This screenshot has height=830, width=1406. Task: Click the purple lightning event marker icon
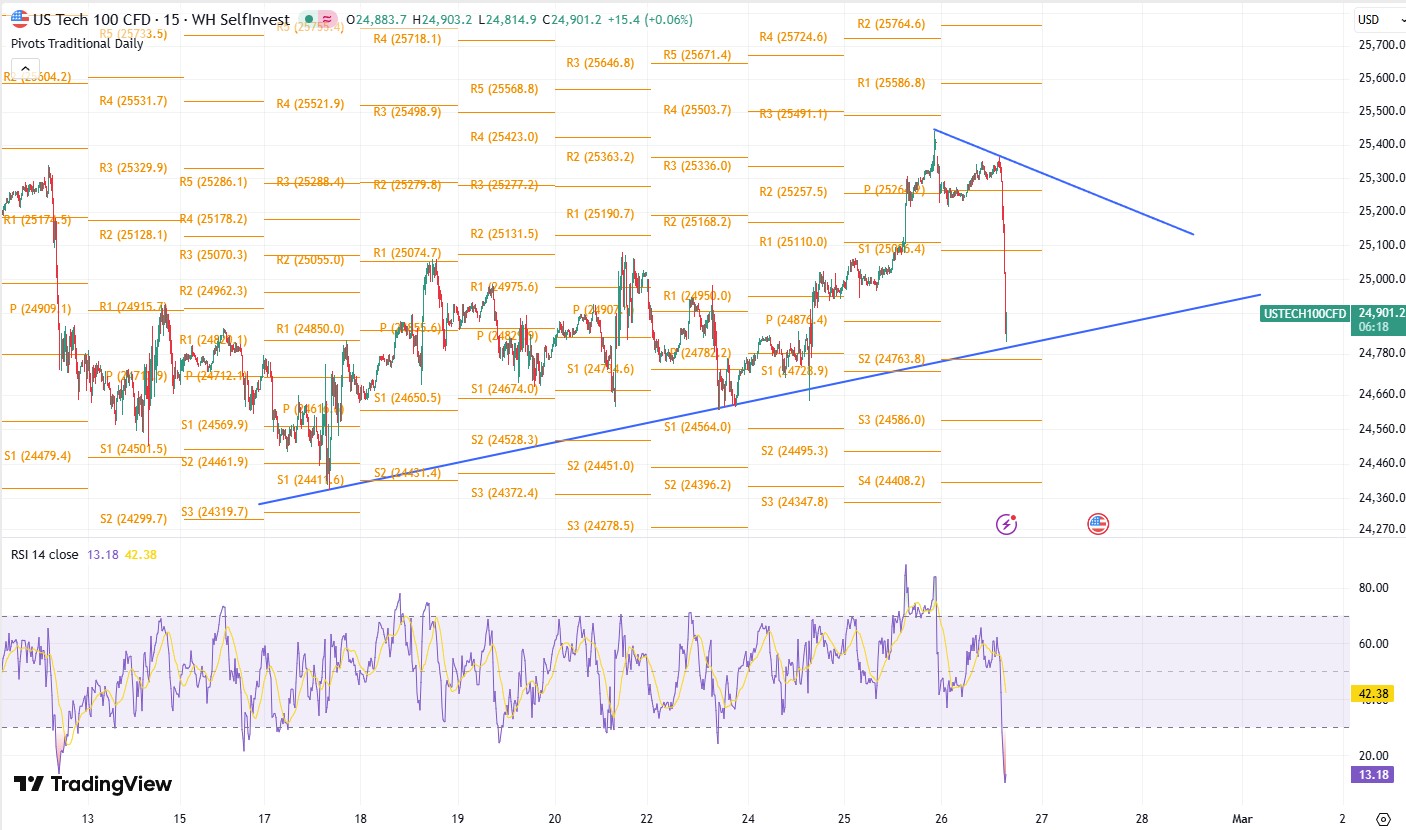point(1007,523)
